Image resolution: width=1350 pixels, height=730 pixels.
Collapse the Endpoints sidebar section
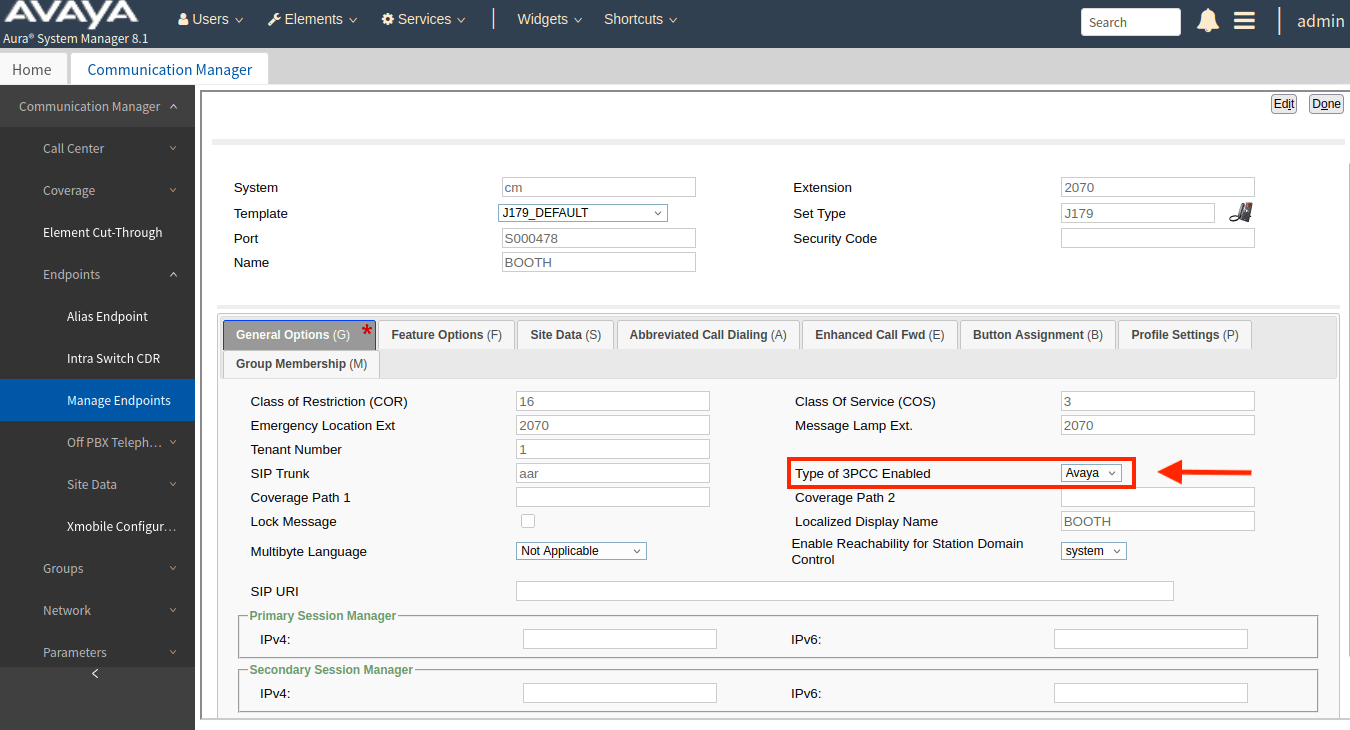97,274
